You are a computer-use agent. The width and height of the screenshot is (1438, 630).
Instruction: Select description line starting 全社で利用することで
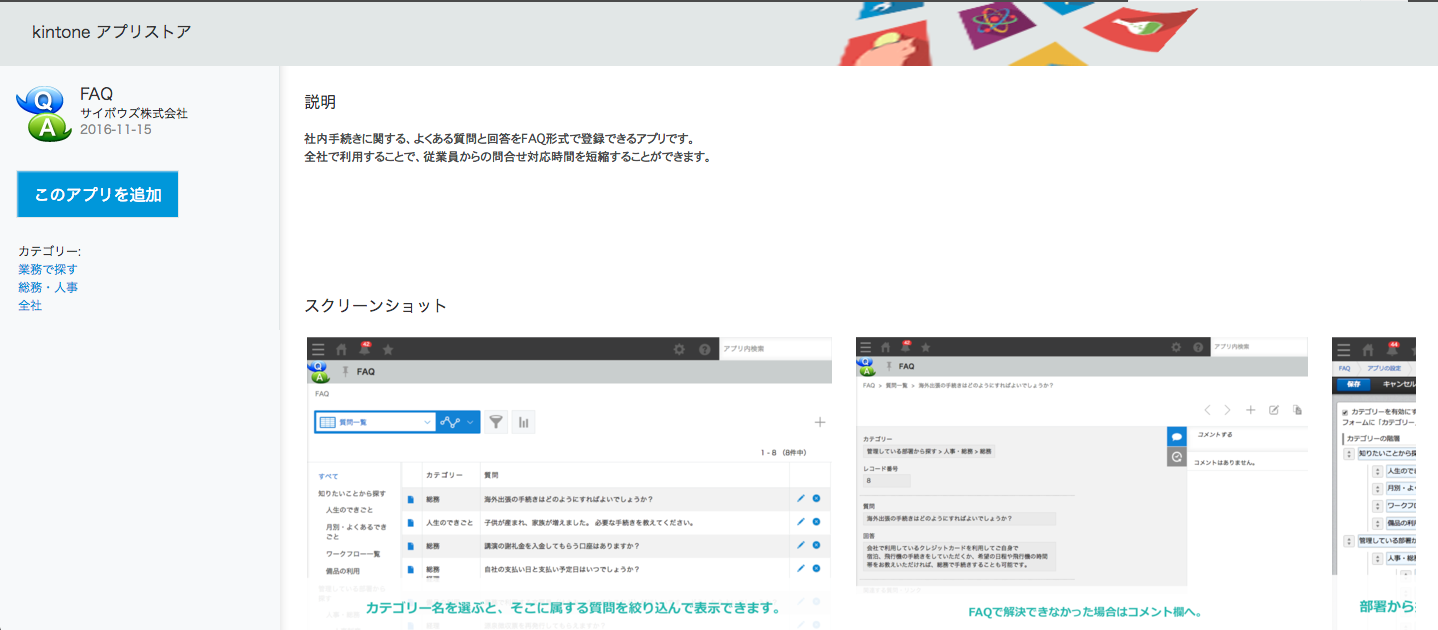[x=507, y=156]
